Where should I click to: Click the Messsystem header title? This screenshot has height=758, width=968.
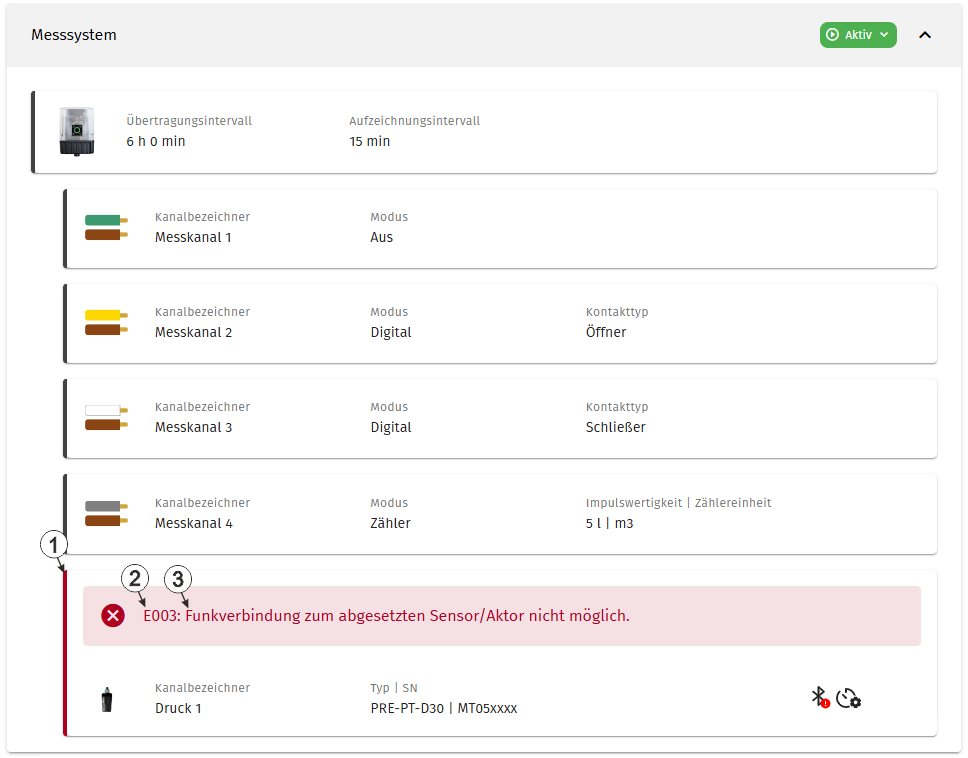click(73, 35)
